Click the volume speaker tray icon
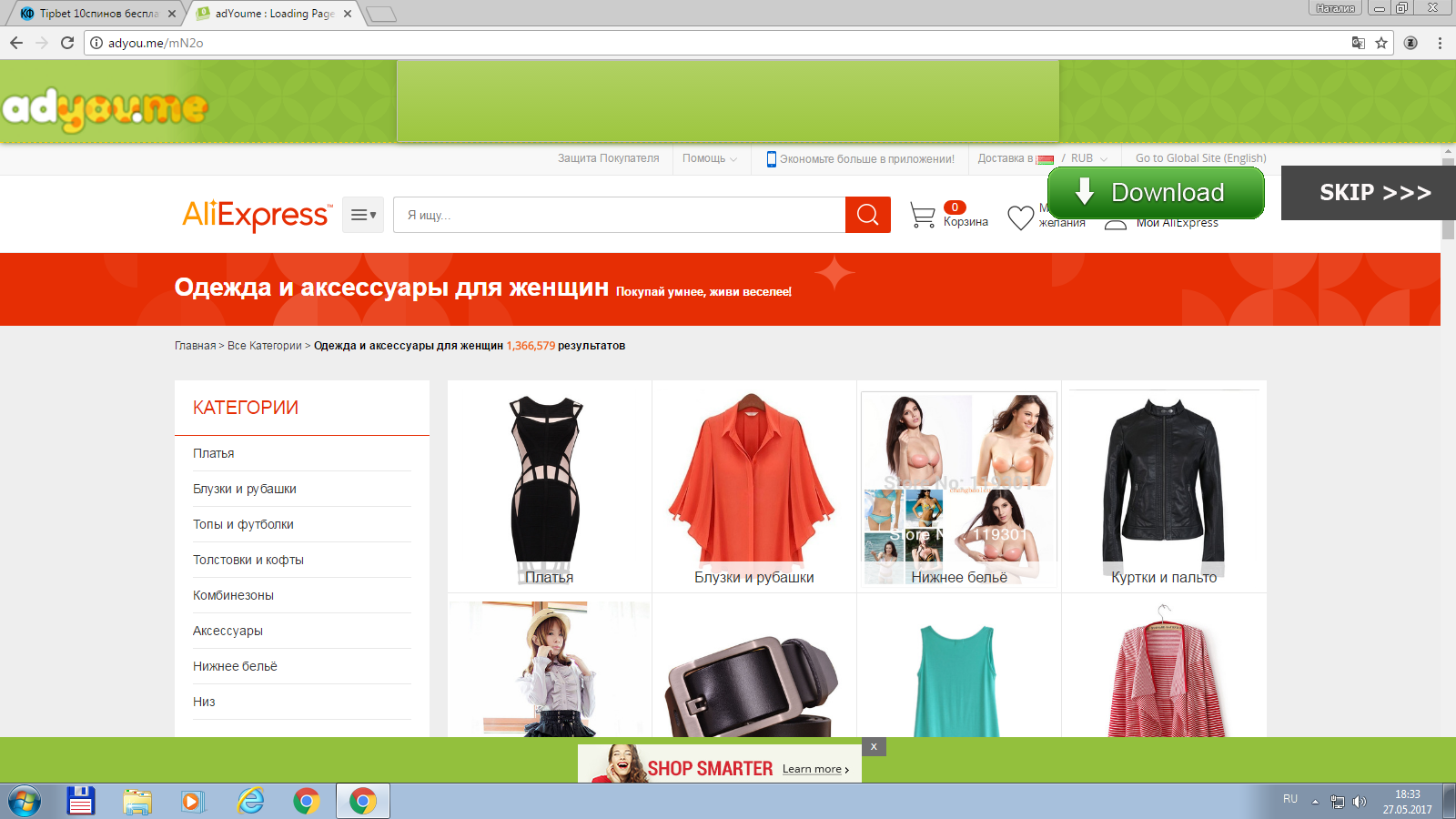This screenshot has width=1456, height=819. click(x=1360, y=802)
